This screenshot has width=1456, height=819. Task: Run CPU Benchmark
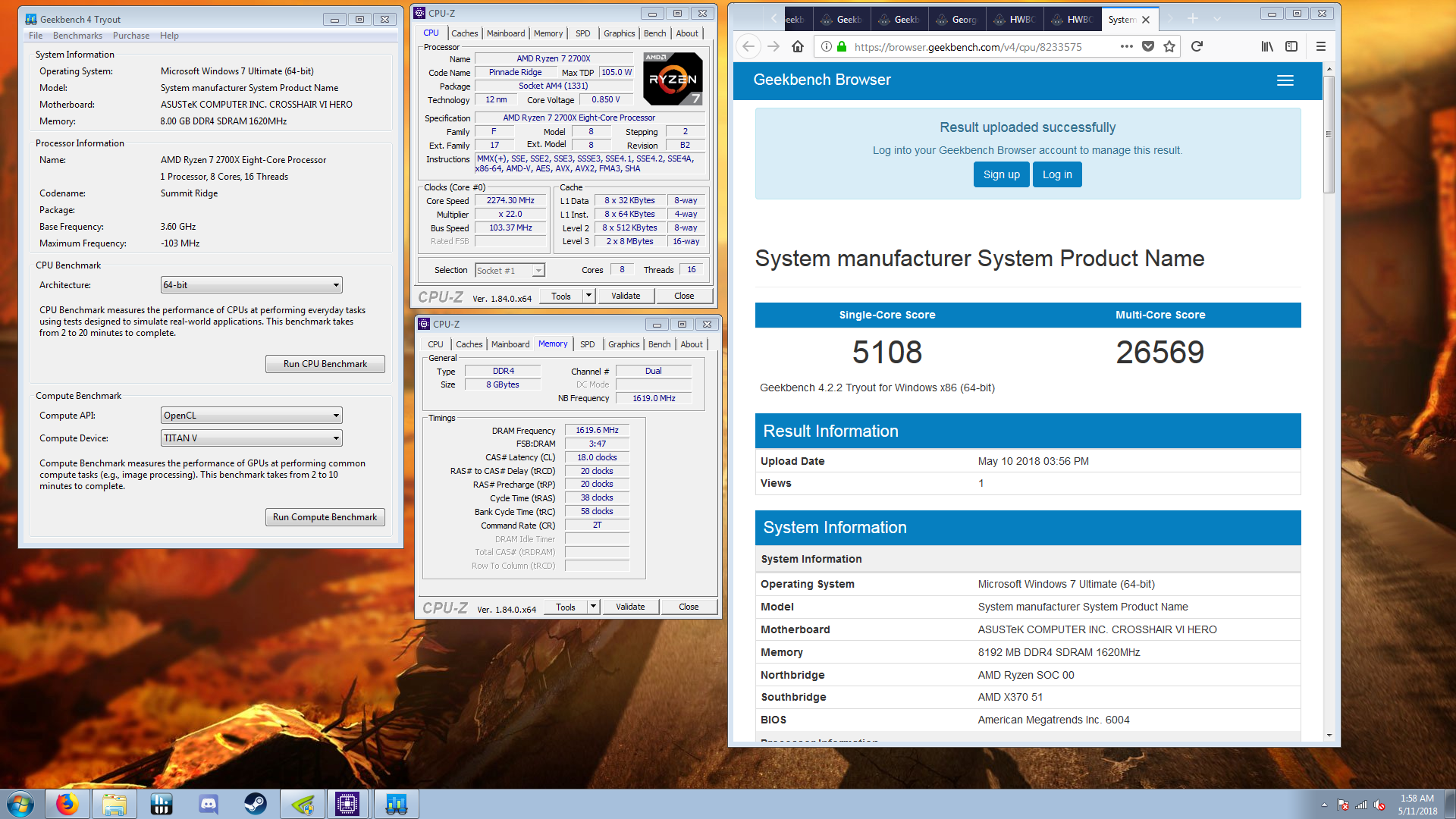tap(325, 364)
